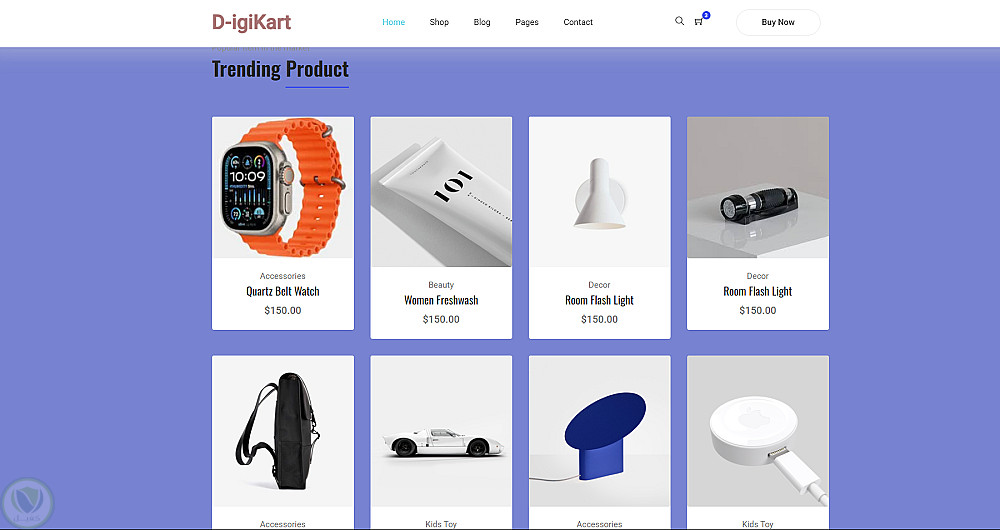The image size is (1000, 530).
Task: Open the Shop menu
Action: pos(439,22)
